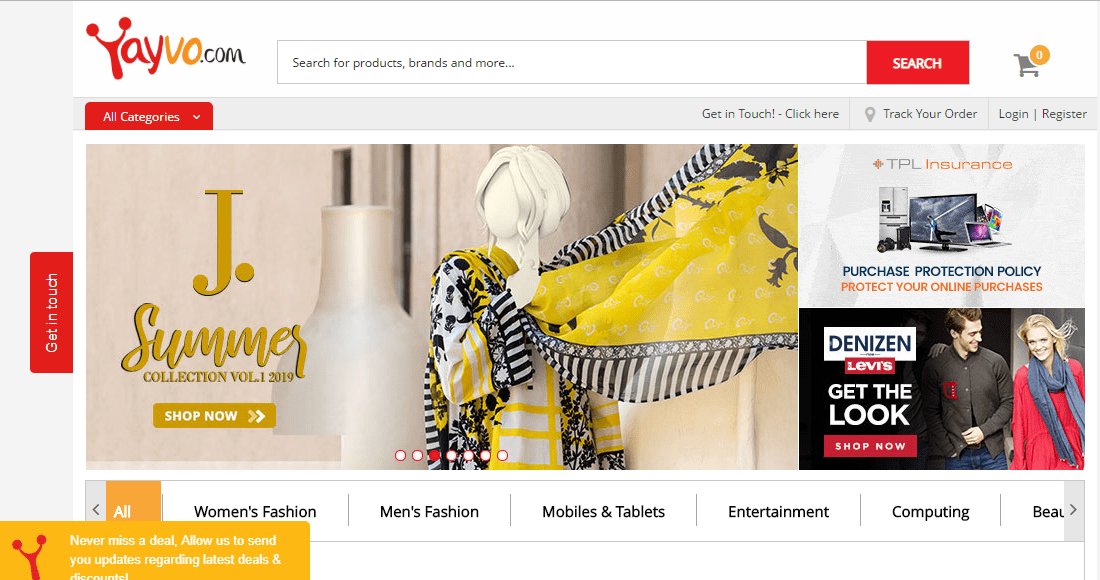Click the right arrow past the Beauty tab
This screenshot has width=1100, height=580.
point(1074,511)
